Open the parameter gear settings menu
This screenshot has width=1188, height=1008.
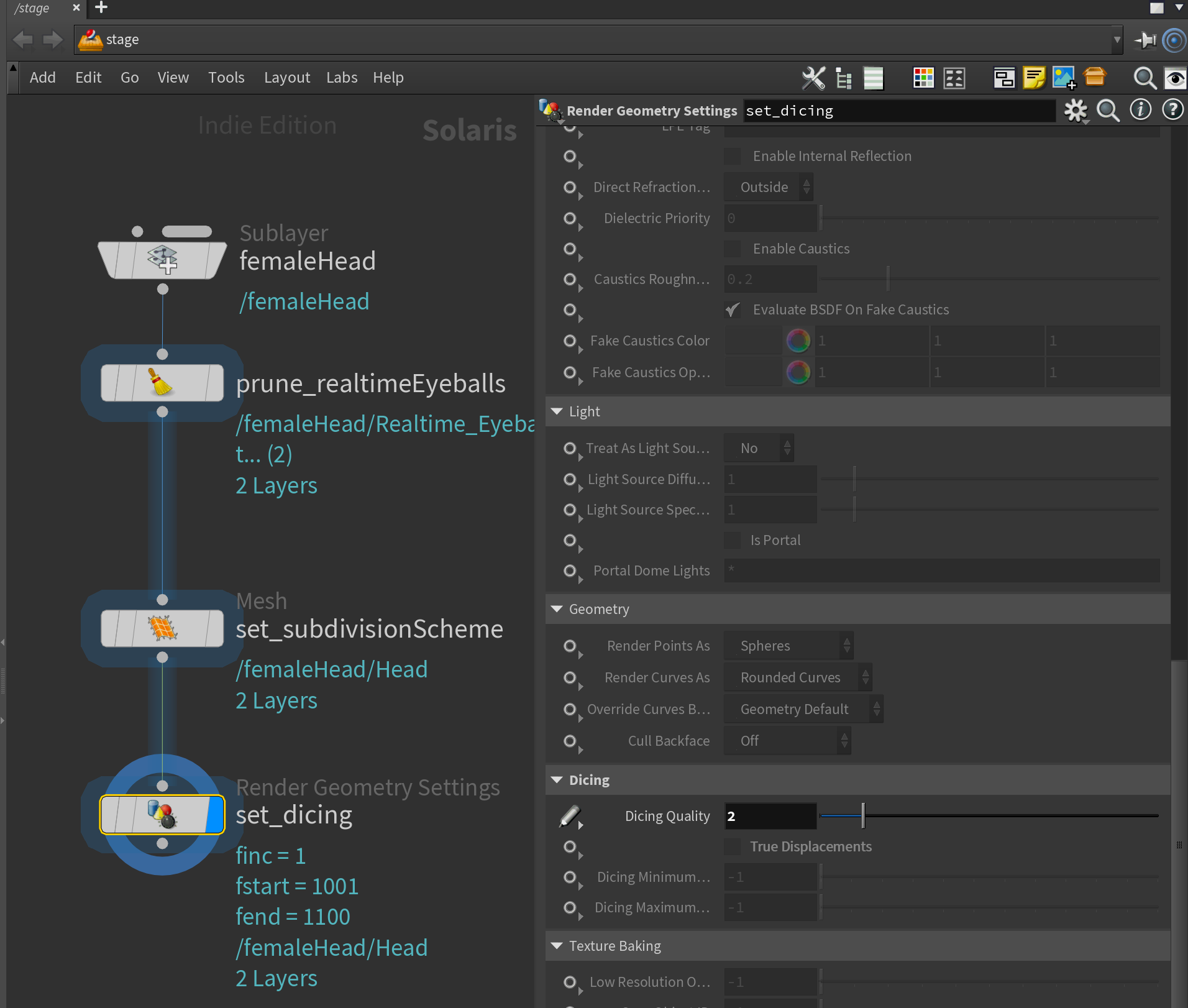(1075, 111)
